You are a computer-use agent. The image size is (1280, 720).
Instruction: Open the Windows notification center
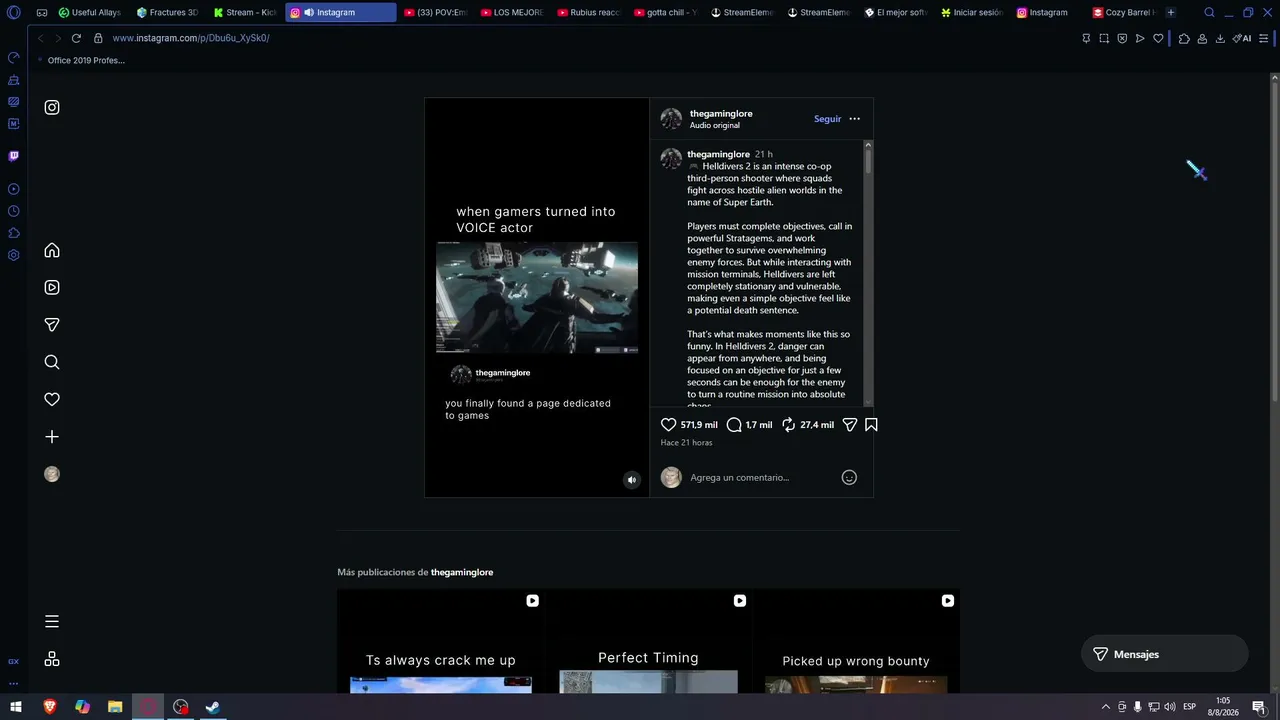pyautogui.click(x=1259, y=707)
